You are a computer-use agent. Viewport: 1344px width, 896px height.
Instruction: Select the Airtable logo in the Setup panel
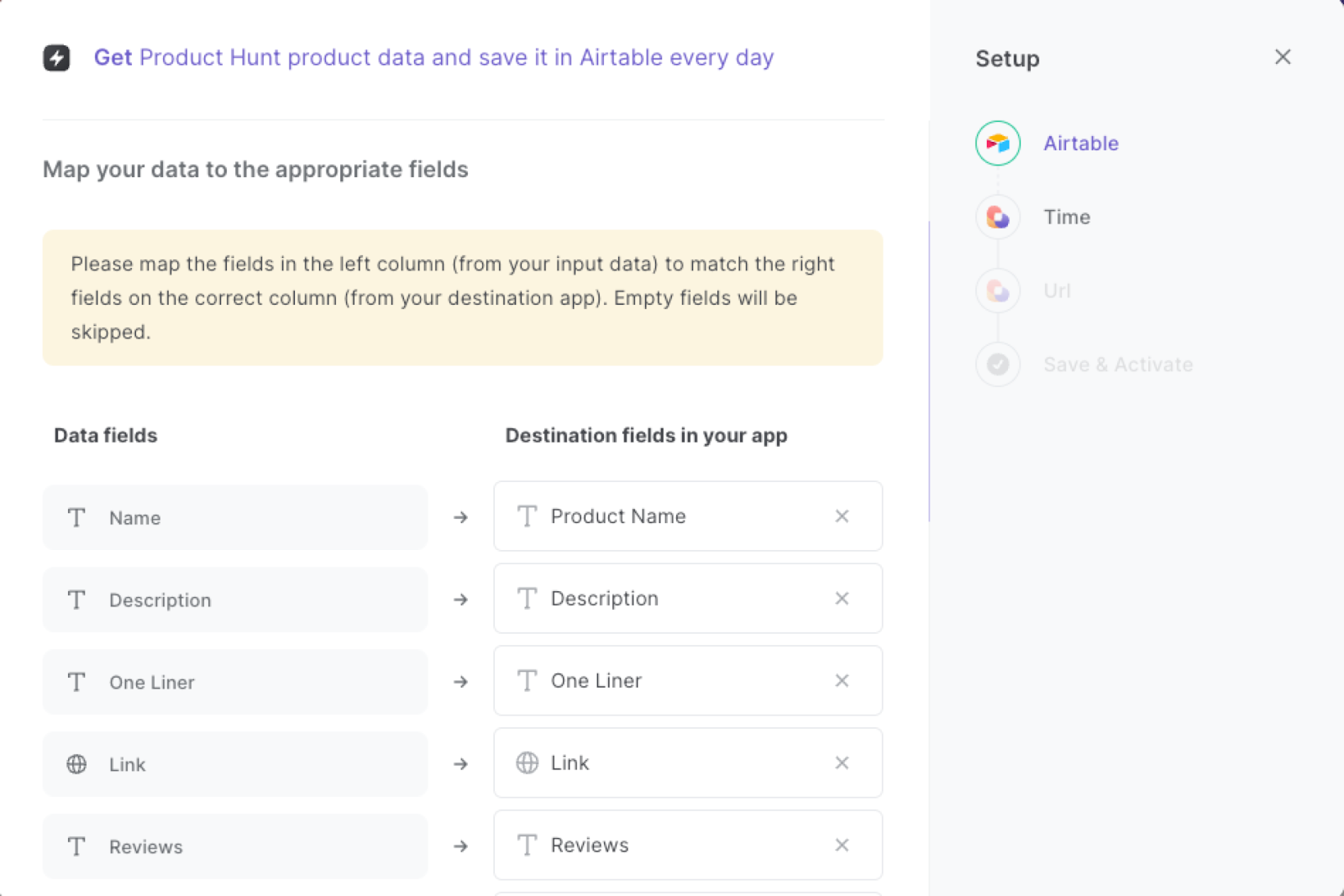tap(997, 143)
